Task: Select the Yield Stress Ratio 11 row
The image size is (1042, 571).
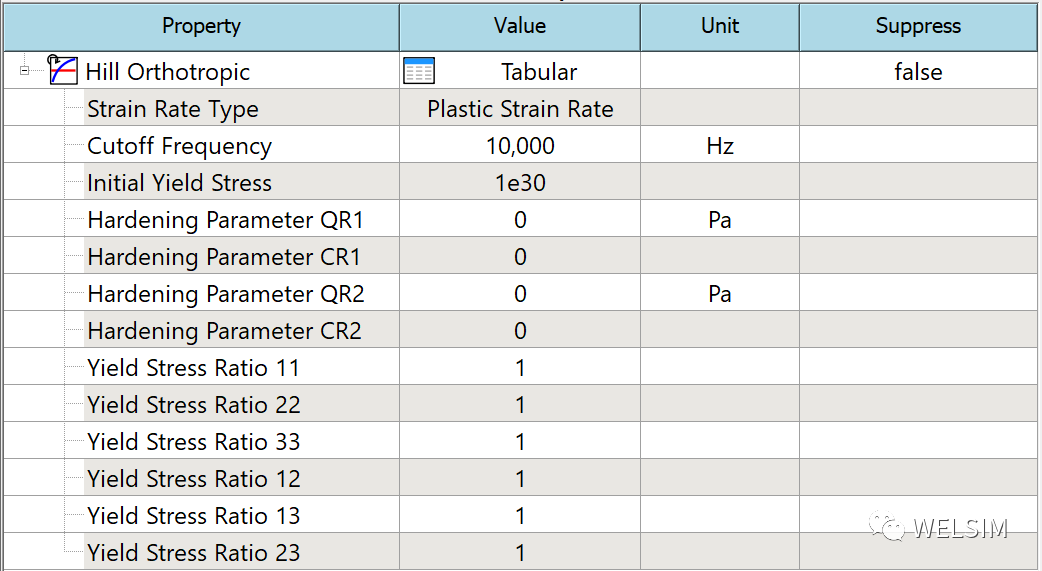Action: (x=520, y=368)
